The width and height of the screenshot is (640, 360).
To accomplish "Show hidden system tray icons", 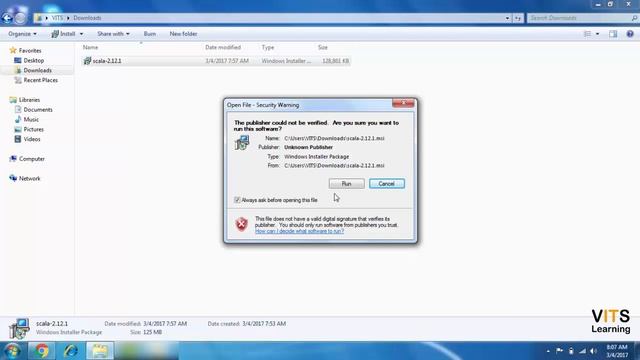I will (548, 351).
